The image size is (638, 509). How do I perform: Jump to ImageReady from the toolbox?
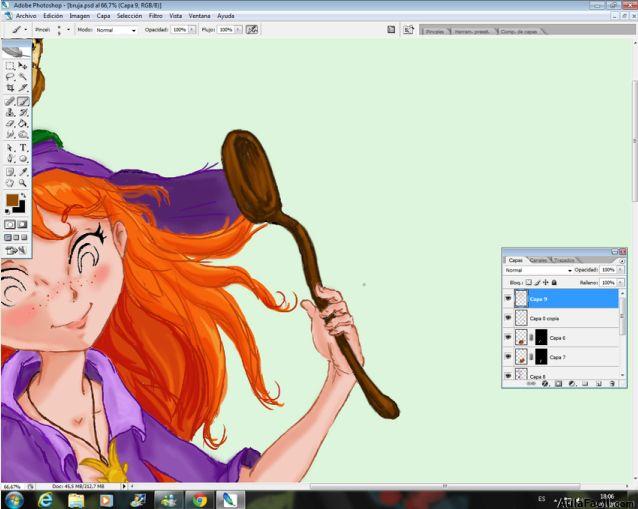click(16, 251)
